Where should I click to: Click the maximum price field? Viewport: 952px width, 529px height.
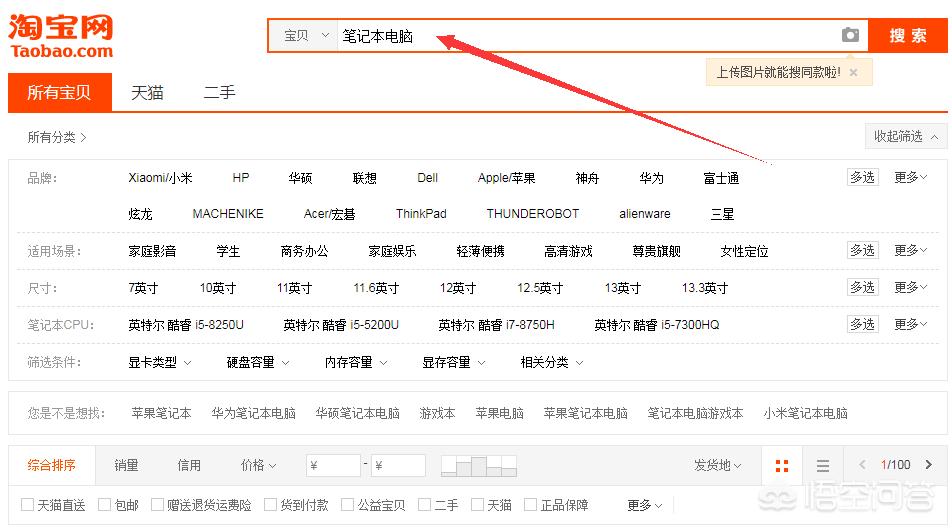pos(398,466)
